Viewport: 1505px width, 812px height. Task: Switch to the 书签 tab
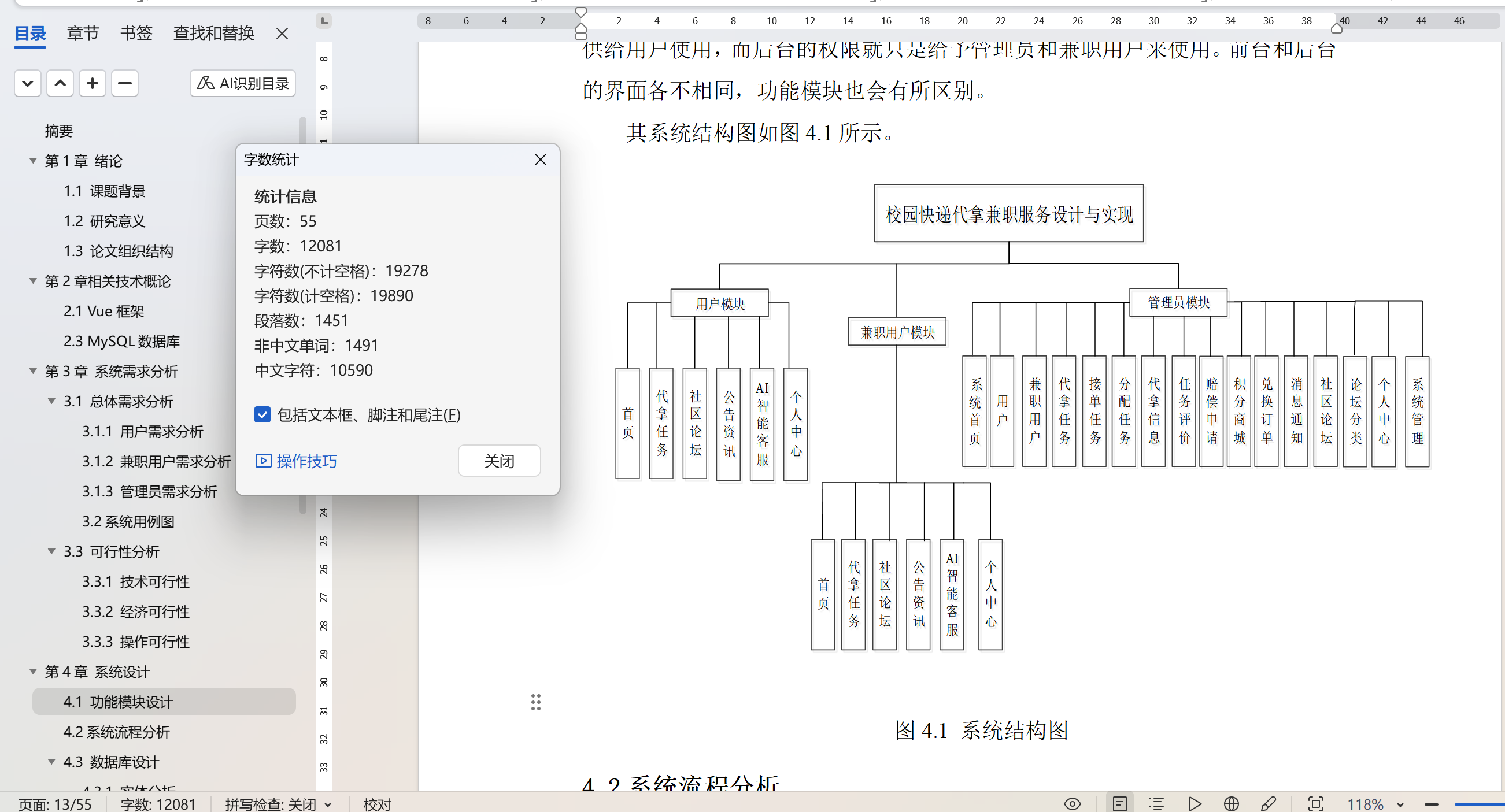(136, 34)
